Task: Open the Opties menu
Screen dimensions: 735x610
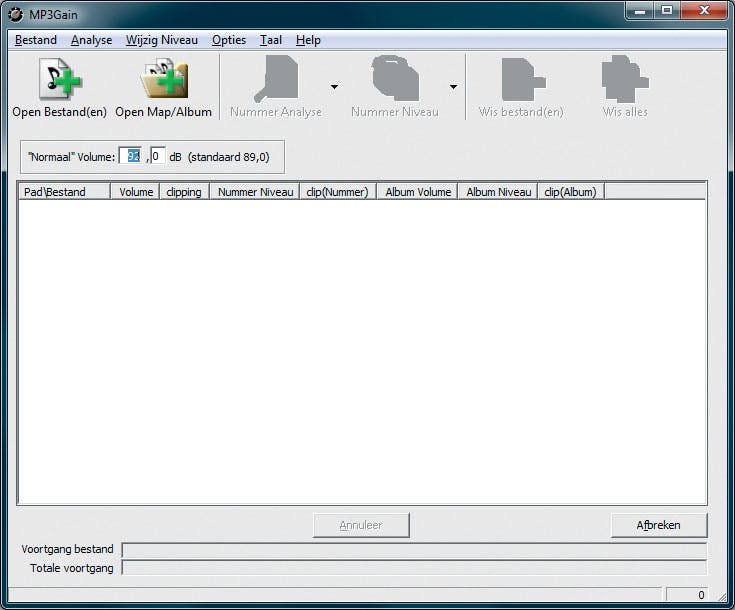Action: [229, 40]
